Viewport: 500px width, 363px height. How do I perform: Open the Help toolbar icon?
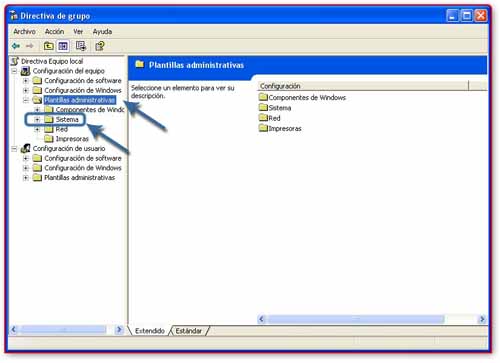point(100,46)
